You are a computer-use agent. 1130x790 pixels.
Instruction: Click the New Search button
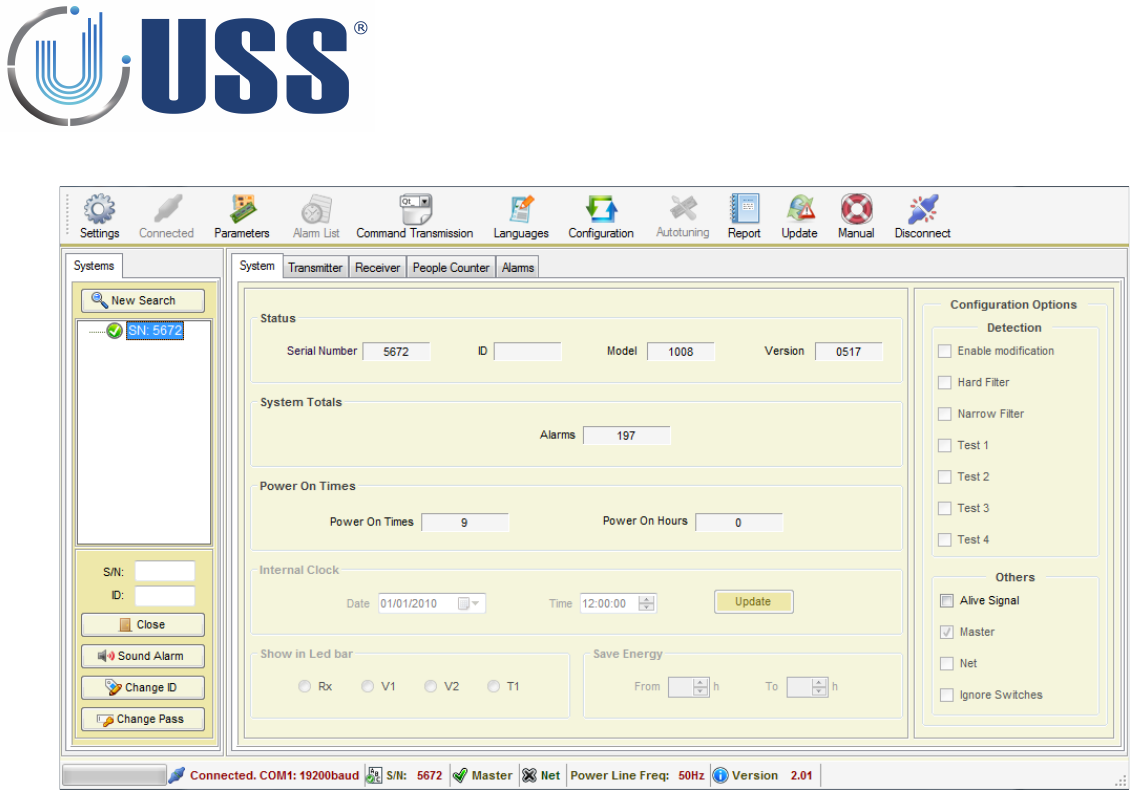click(143, 301)
